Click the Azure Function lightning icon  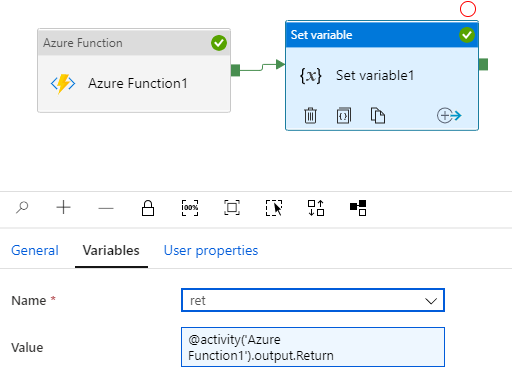[x=63, y=83]
